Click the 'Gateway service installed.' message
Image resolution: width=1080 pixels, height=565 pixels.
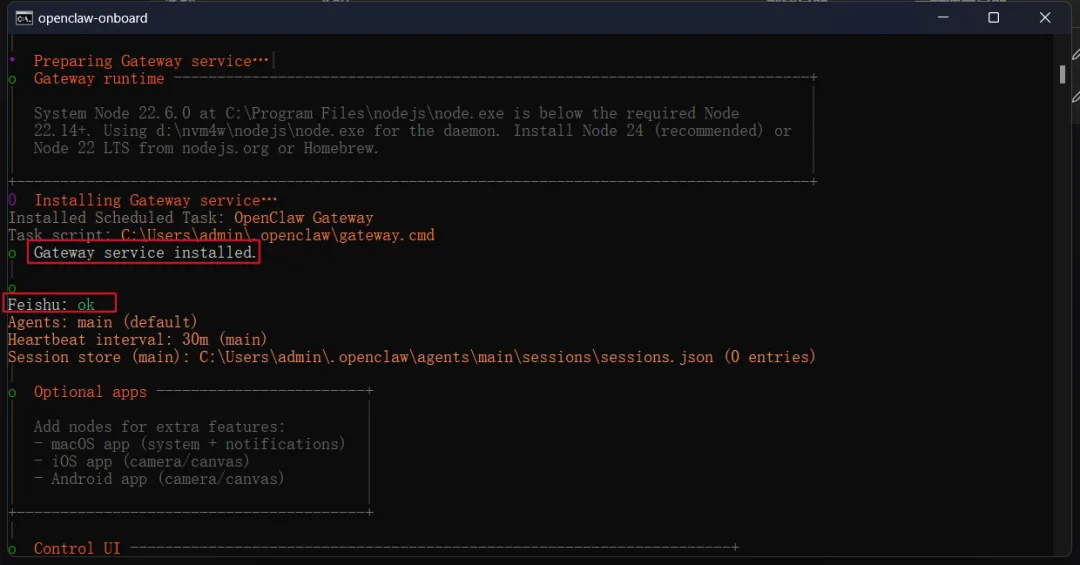[145, 253]
